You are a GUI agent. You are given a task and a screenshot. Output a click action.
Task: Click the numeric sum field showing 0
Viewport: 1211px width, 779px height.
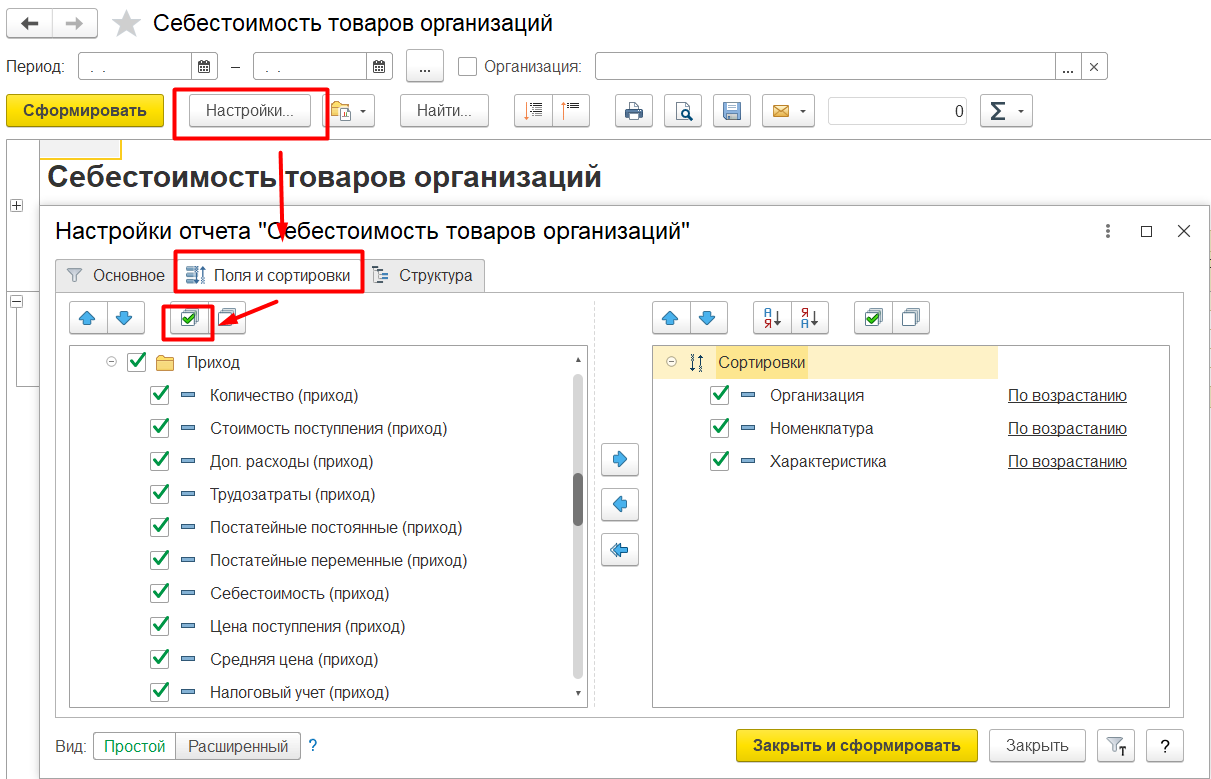tap(898, 111)
